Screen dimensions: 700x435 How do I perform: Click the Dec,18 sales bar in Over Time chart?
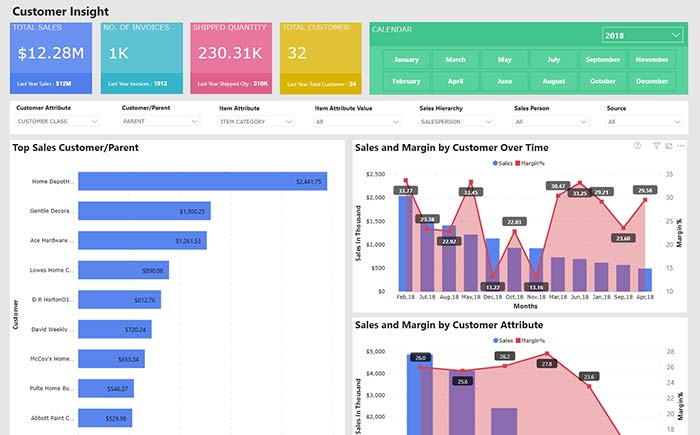492,265
